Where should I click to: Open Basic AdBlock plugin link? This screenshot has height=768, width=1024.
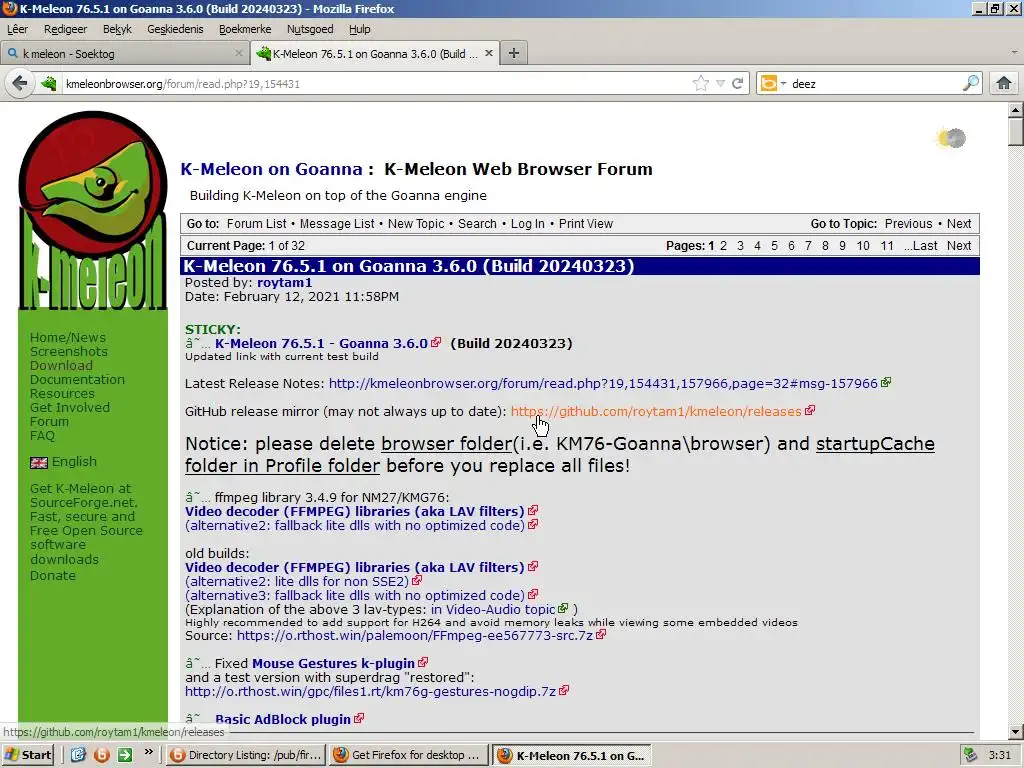[283, 719]
